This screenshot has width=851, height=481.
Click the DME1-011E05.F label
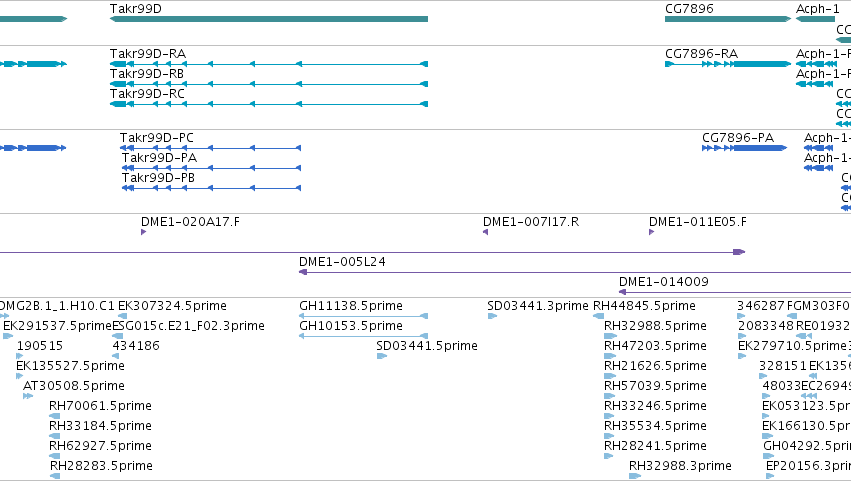pyautogui.click(x=697, y=222)
